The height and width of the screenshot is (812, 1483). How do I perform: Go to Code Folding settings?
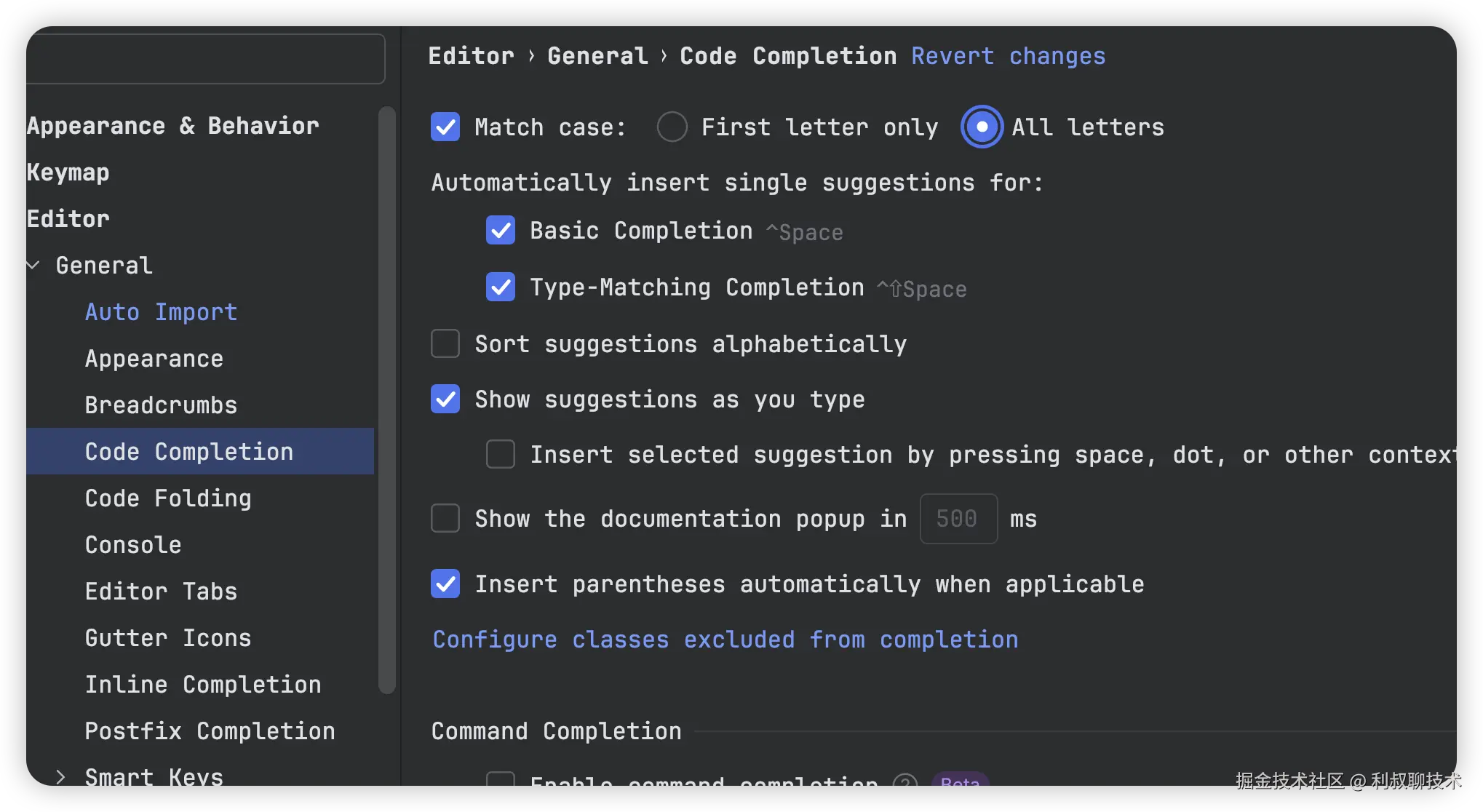[x=168, y=498]
